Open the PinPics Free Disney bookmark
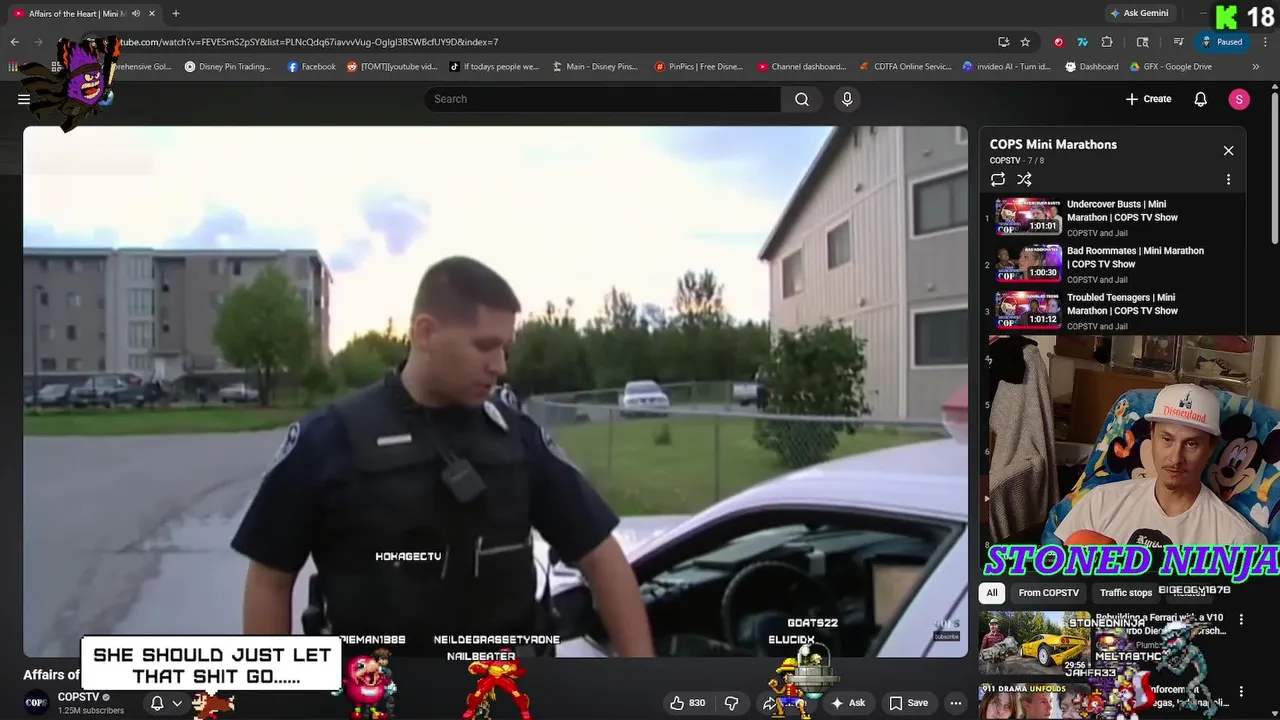 (699, 67)
